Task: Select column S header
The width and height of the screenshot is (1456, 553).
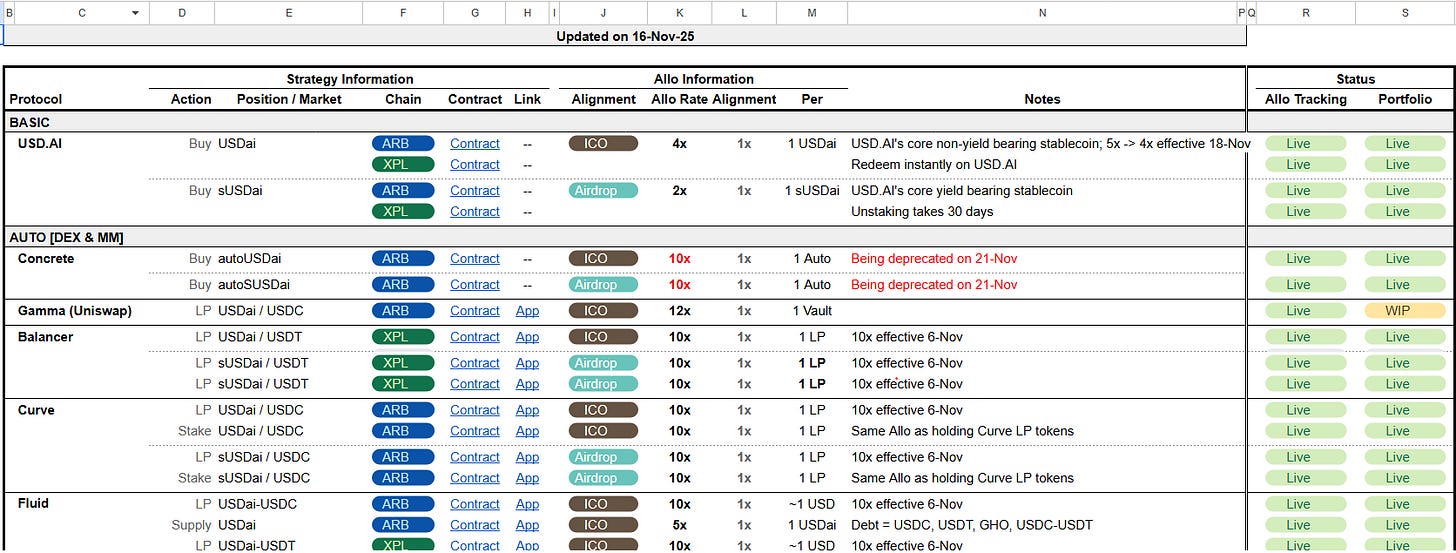Action: click(1405, 12)
